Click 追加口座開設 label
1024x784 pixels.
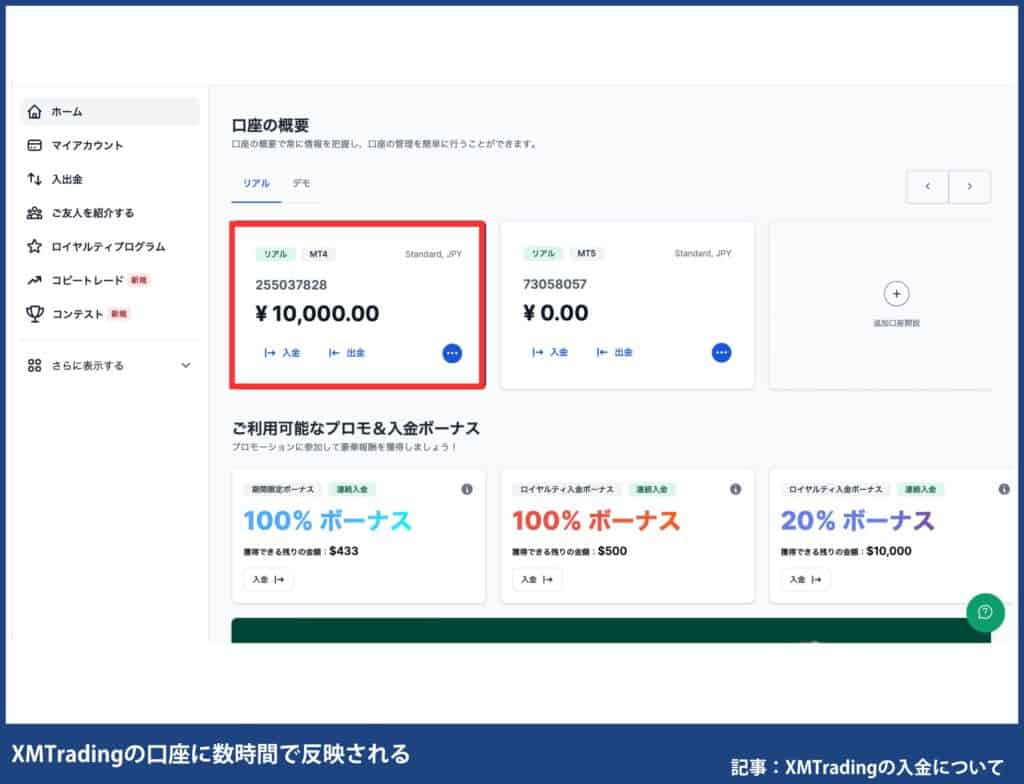click(x=897, y=323)
